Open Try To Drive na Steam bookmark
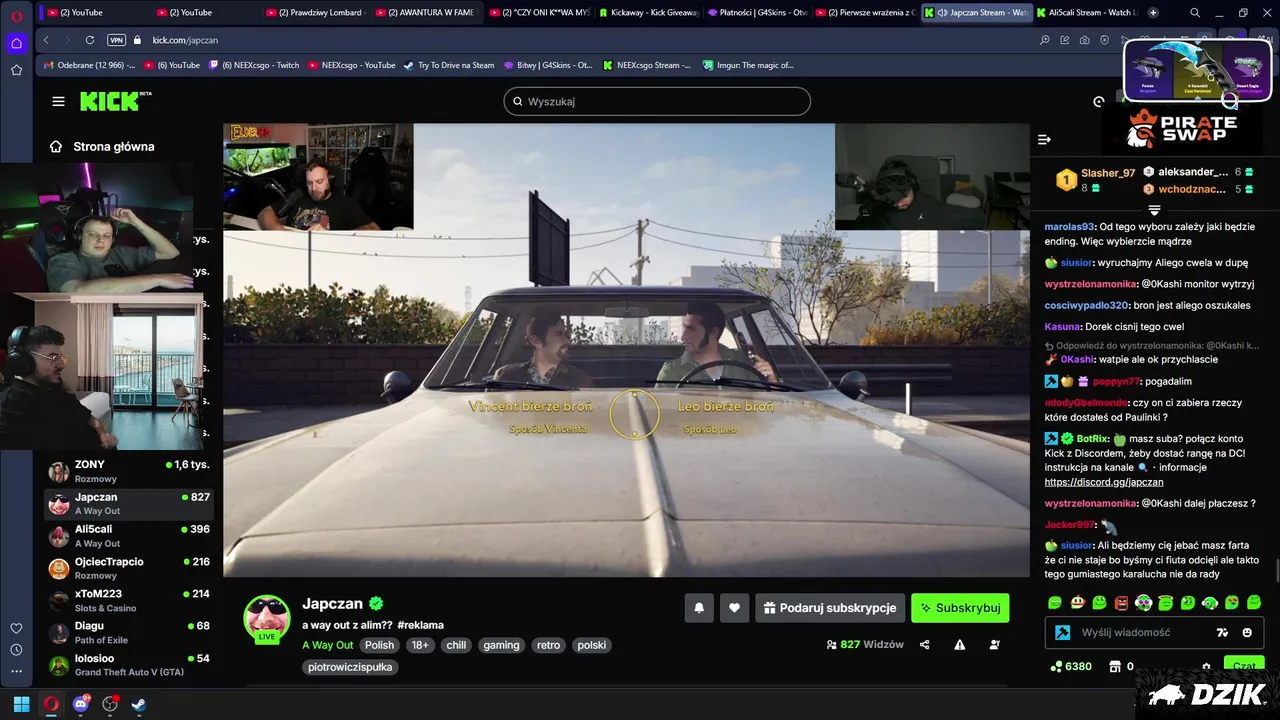This screenshot has height=720, width=1280. (x=449, y=65)
